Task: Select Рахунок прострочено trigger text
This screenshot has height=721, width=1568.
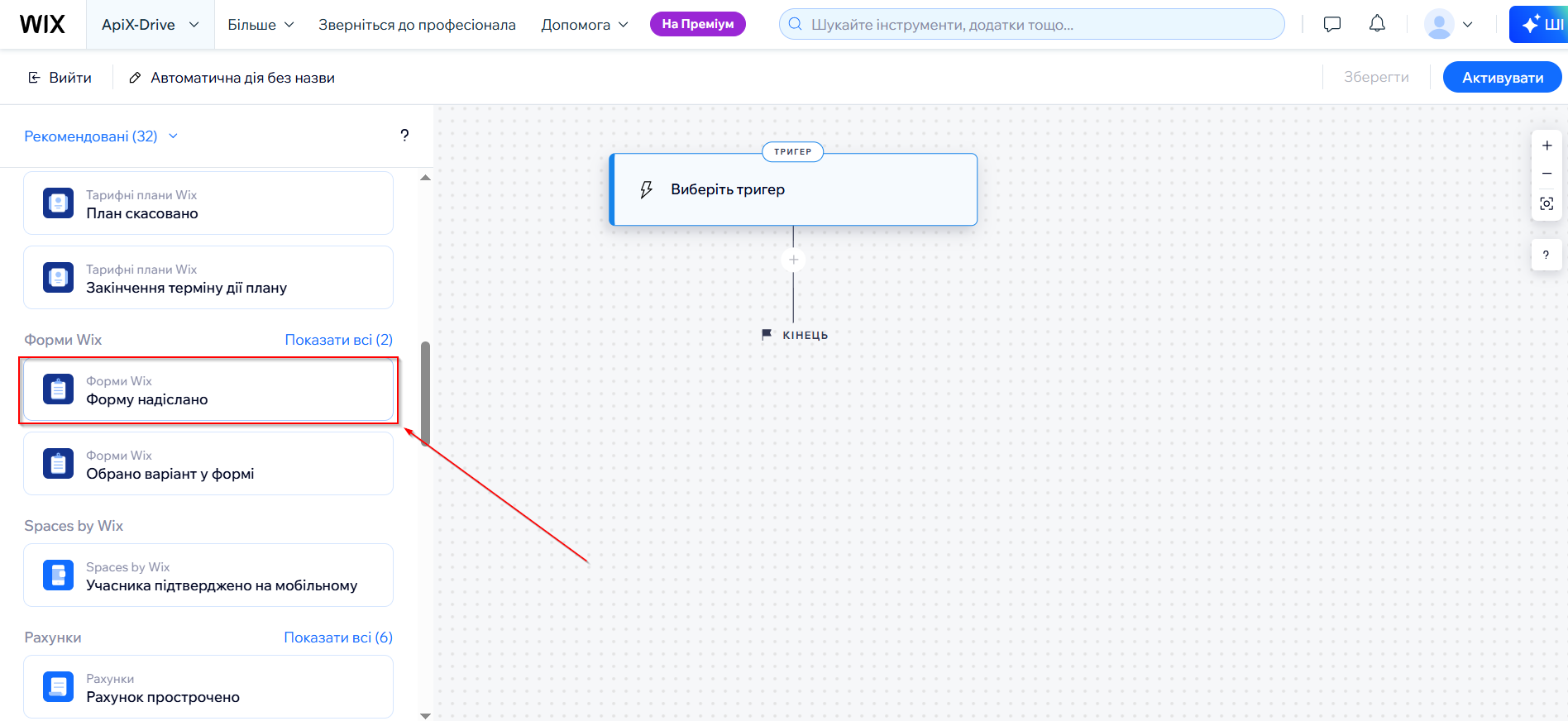Action: pos(163,697)
